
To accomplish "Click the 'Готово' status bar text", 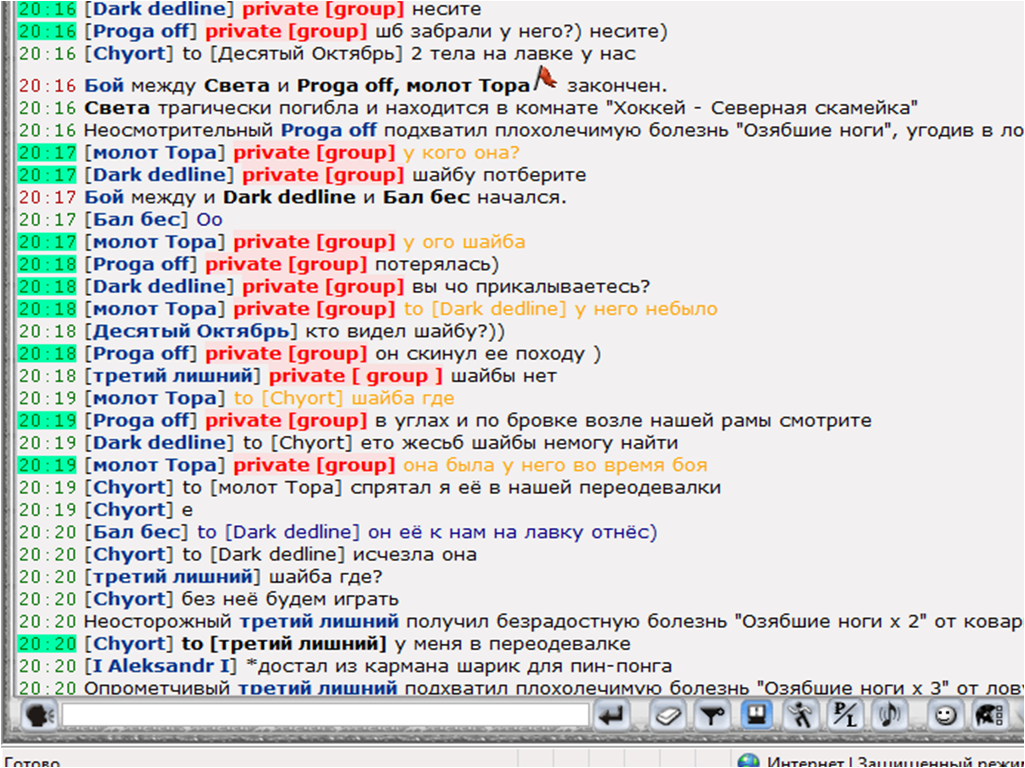I will [32, 761].
